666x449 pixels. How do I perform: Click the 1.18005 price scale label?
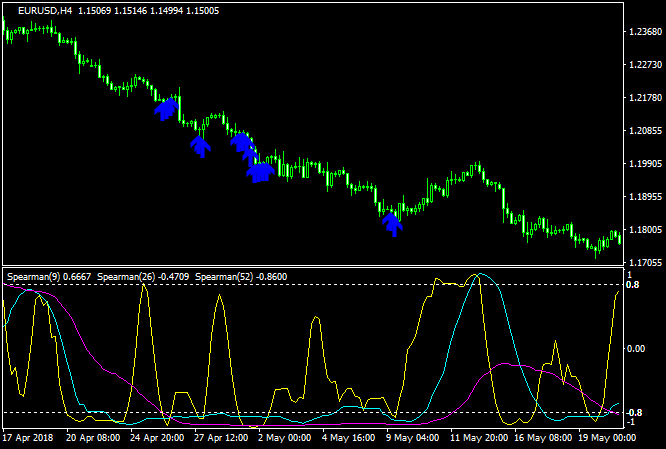click(x=644, y=230)
